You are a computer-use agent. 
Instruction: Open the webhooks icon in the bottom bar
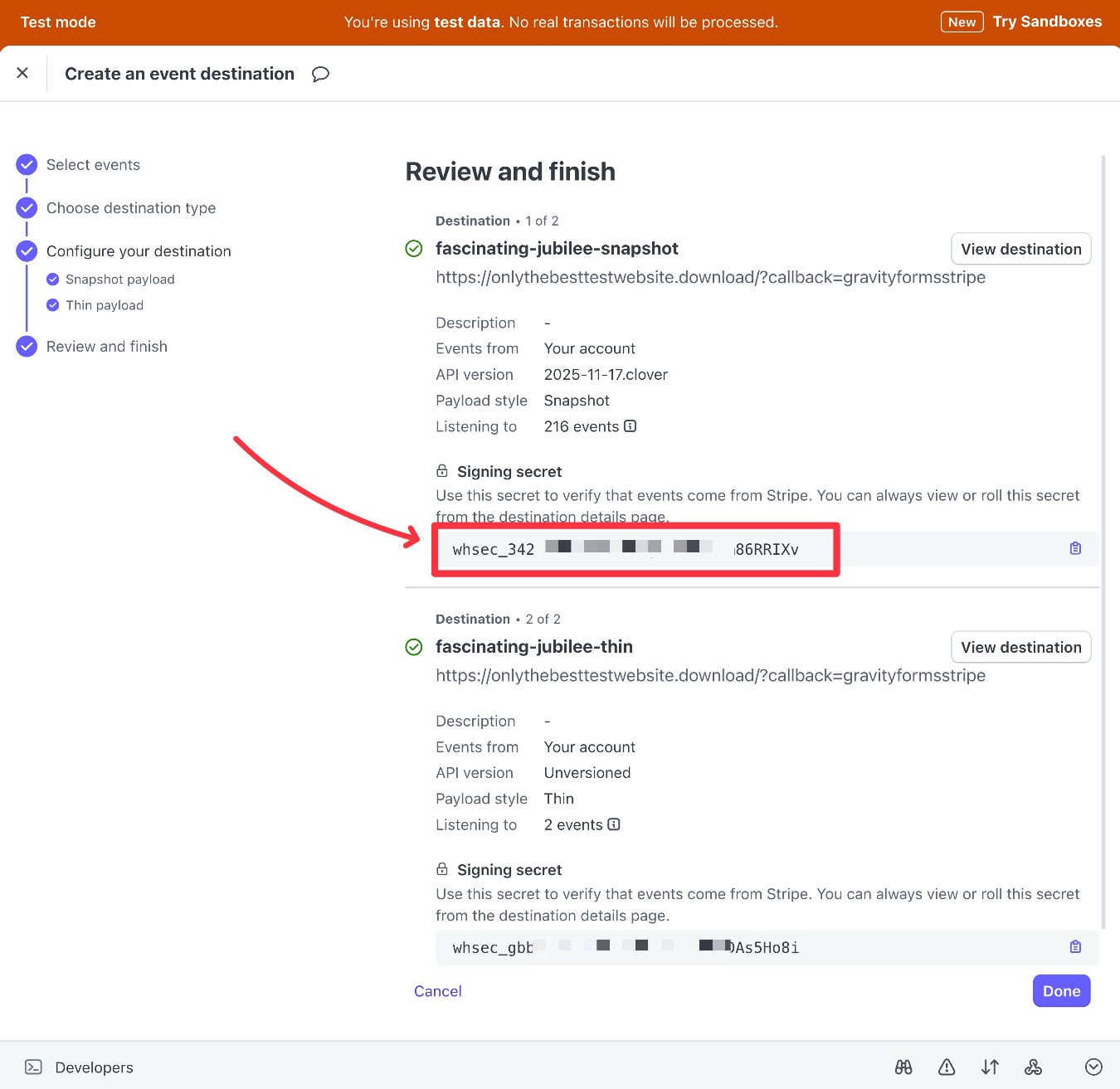[1034, 1067]
